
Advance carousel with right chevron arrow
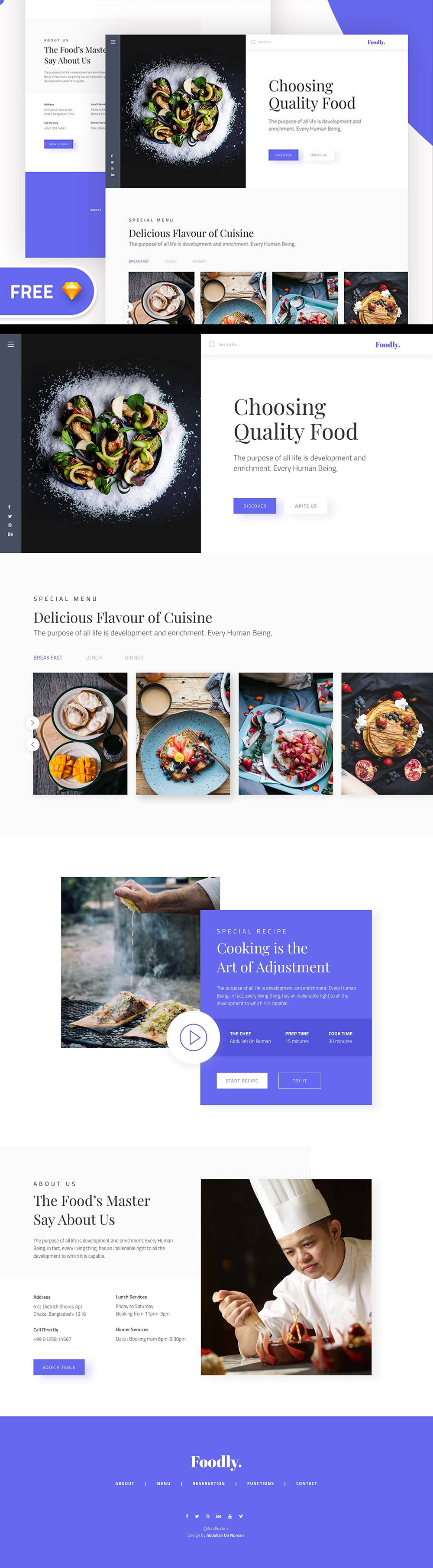(x=33, y=722)
